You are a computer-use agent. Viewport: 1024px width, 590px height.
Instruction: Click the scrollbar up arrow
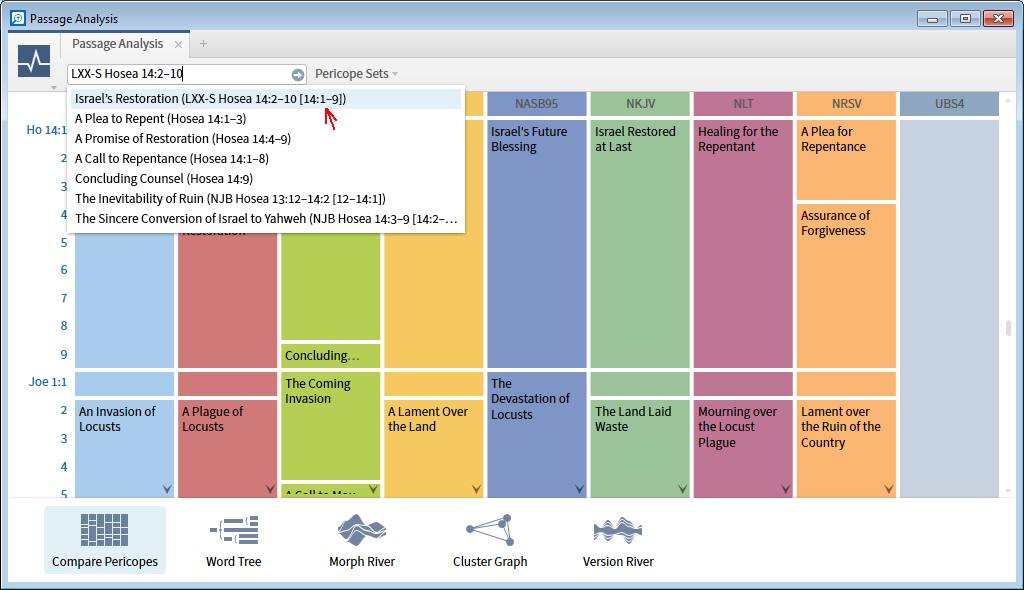tap(1009, 101)
